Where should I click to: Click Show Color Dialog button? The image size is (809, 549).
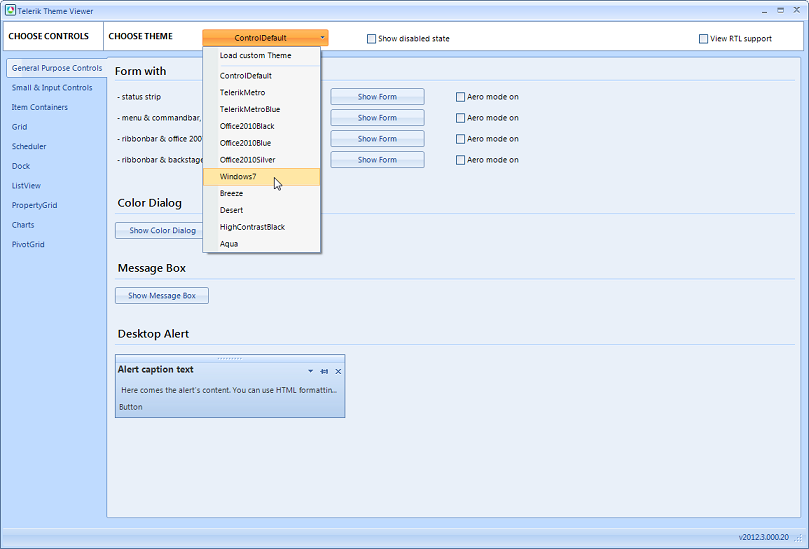click(x=159, y=231)
